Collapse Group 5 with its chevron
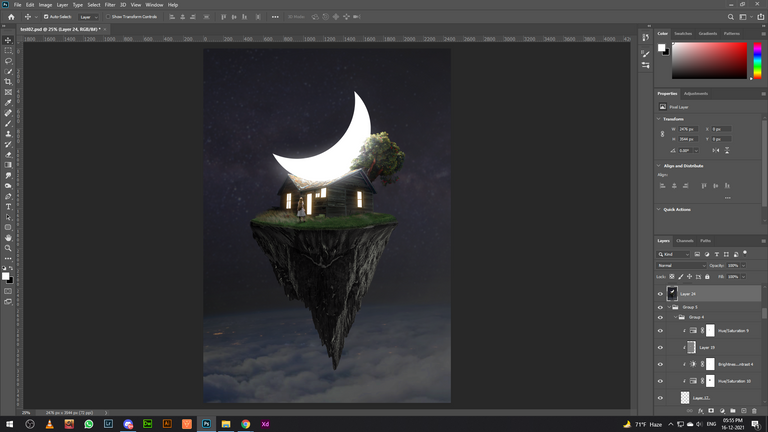 click(x=669, y=307)
